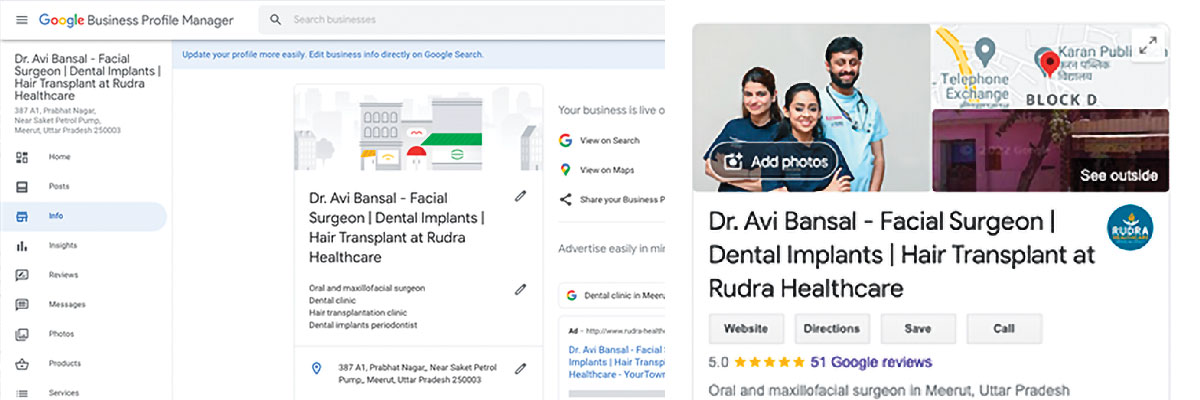Click the Website button
This screenshot has width=1200, height=400.
click(x=746, y=328)
